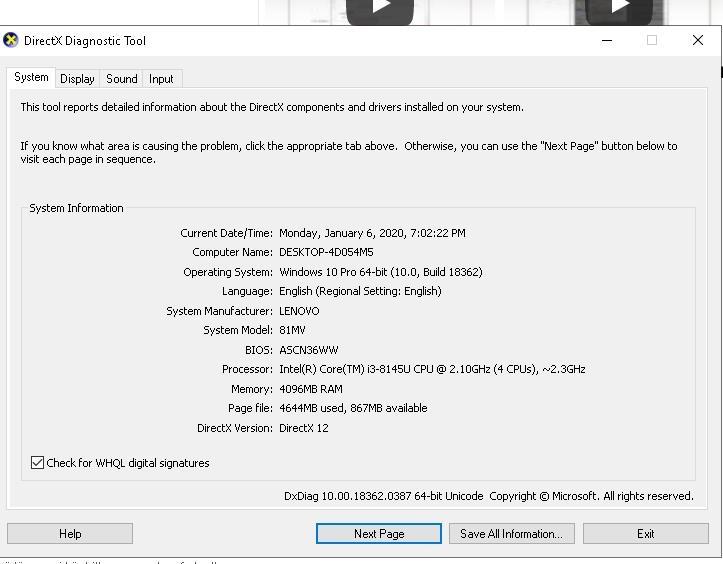
Task: Toggle Check for WHQL digital signatures checkbox
Action: (37, 463)
